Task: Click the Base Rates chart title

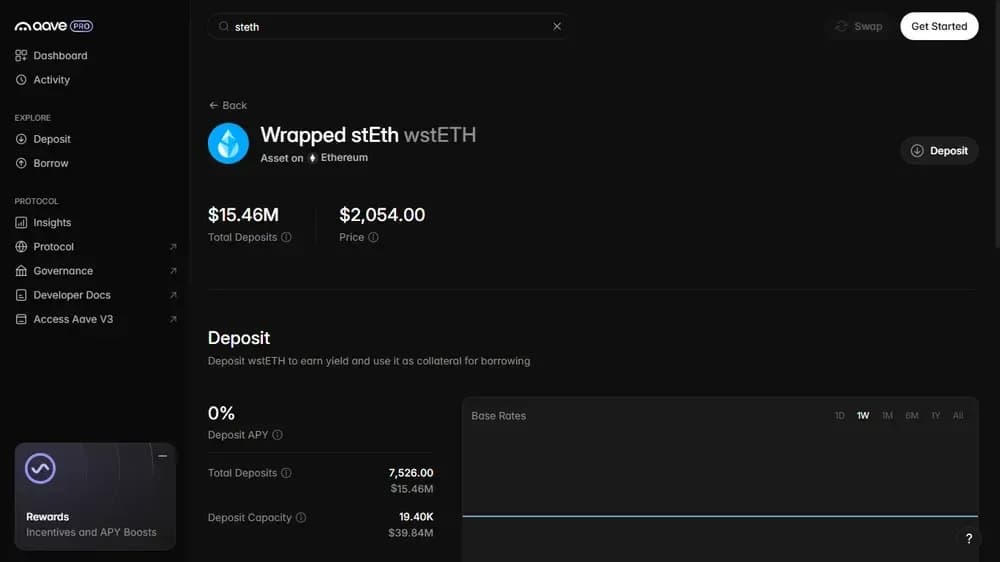Action: point(499,416)
